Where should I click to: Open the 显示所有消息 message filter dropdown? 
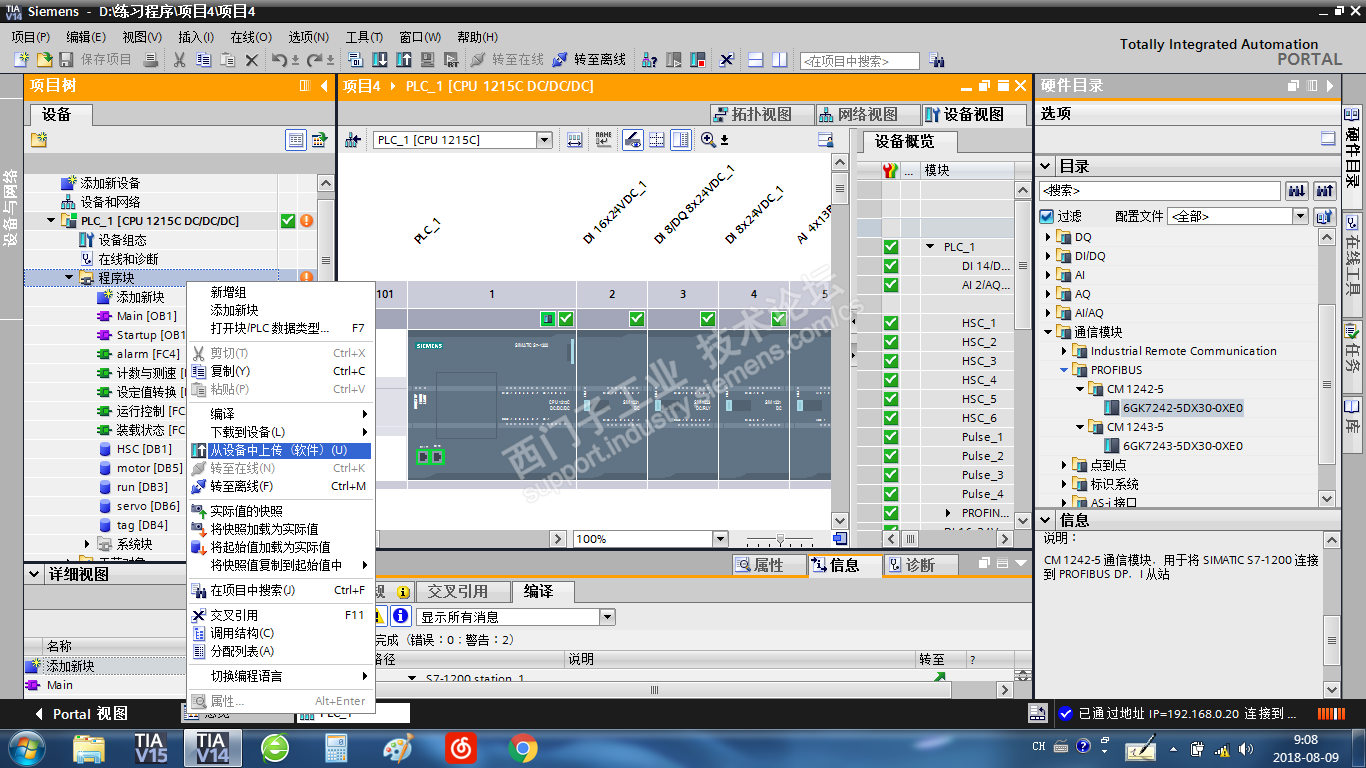(x=607, y=617)
